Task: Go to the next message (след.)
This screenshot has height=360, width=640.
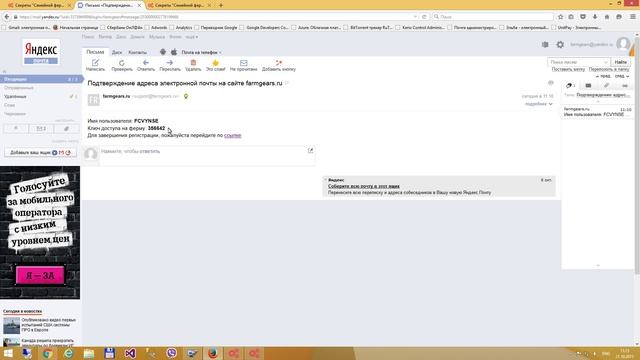Action: coord(622,76)
